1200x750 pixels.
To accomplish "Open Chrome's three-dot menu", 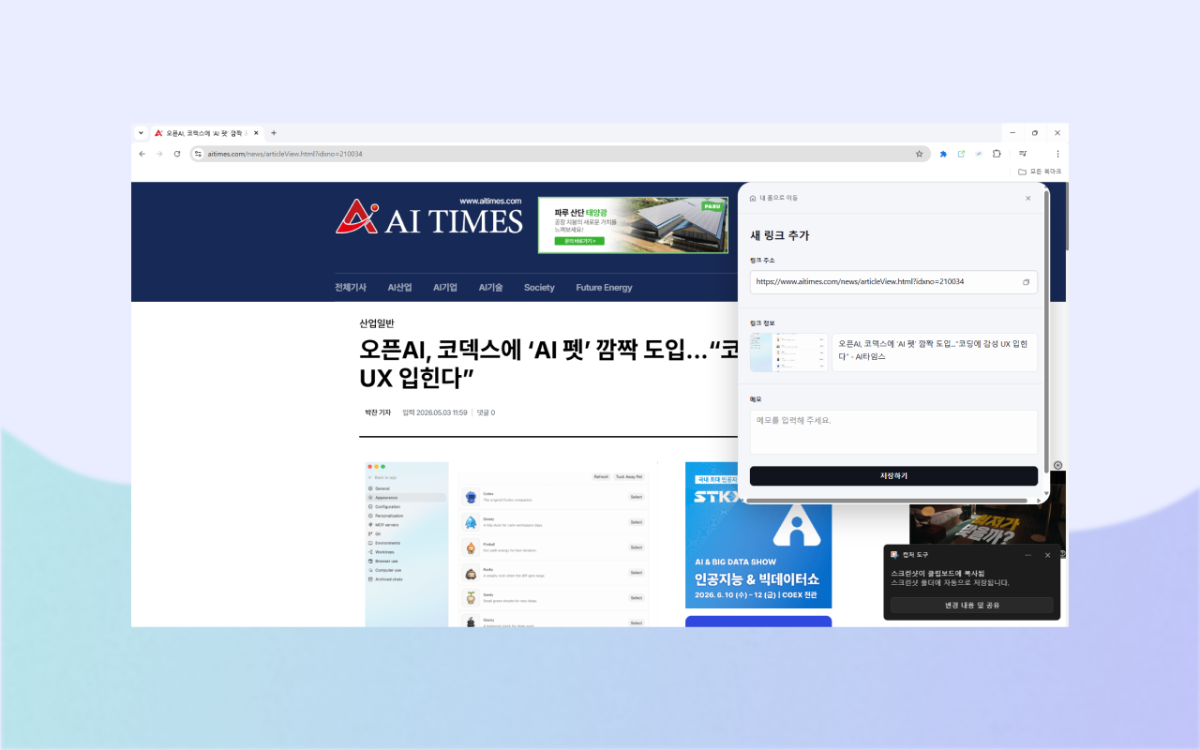I will (1057, 154).
